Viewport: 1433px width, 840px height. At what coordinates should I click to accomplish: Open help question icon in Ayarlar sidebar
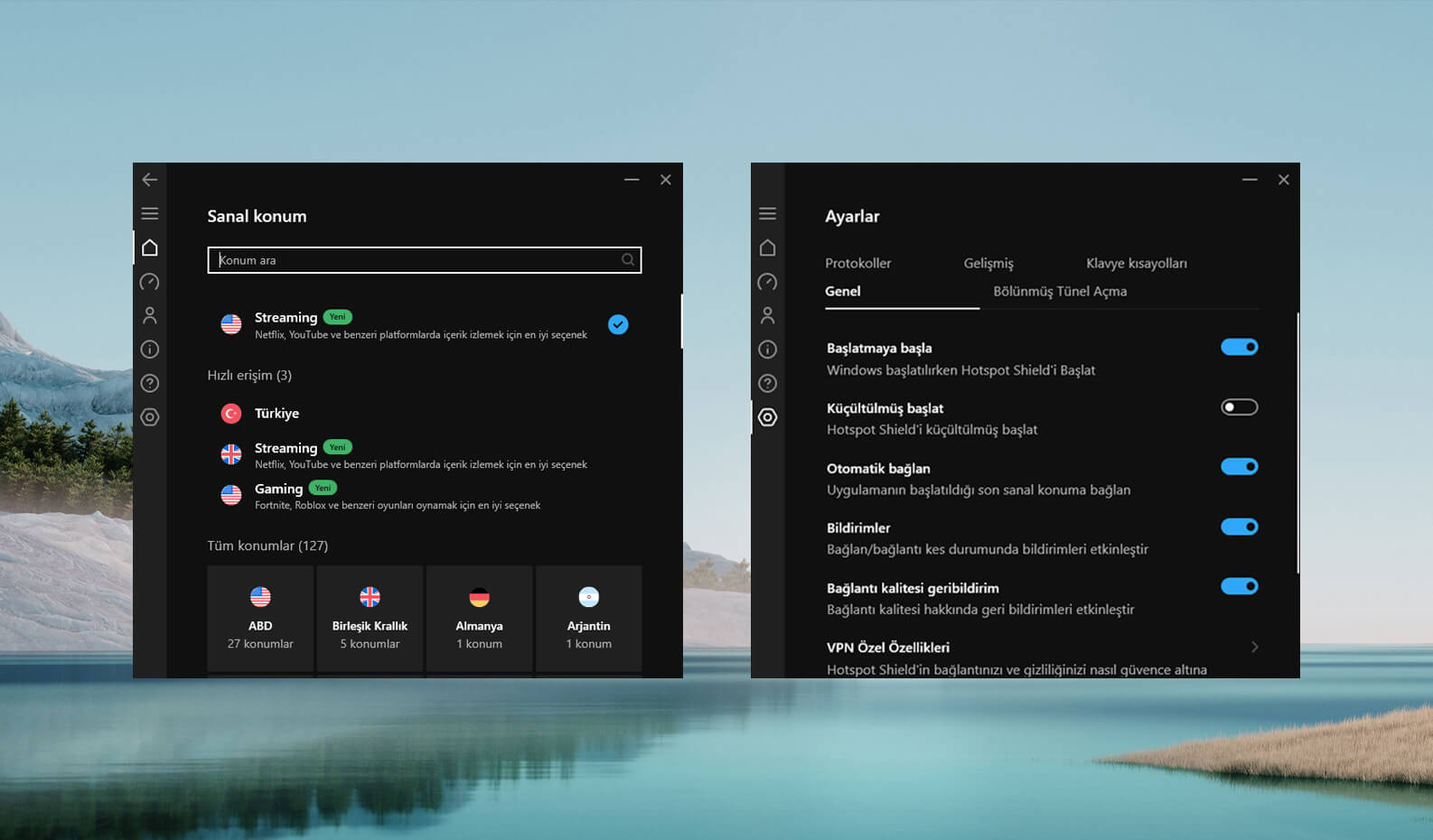pos(768,383)
